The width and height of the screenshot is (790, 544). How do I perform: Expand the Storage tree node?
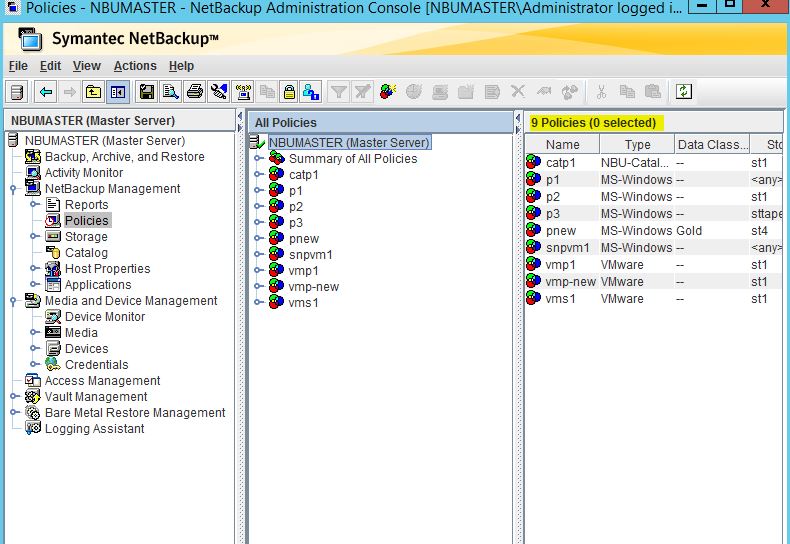(x=34, y=236)
